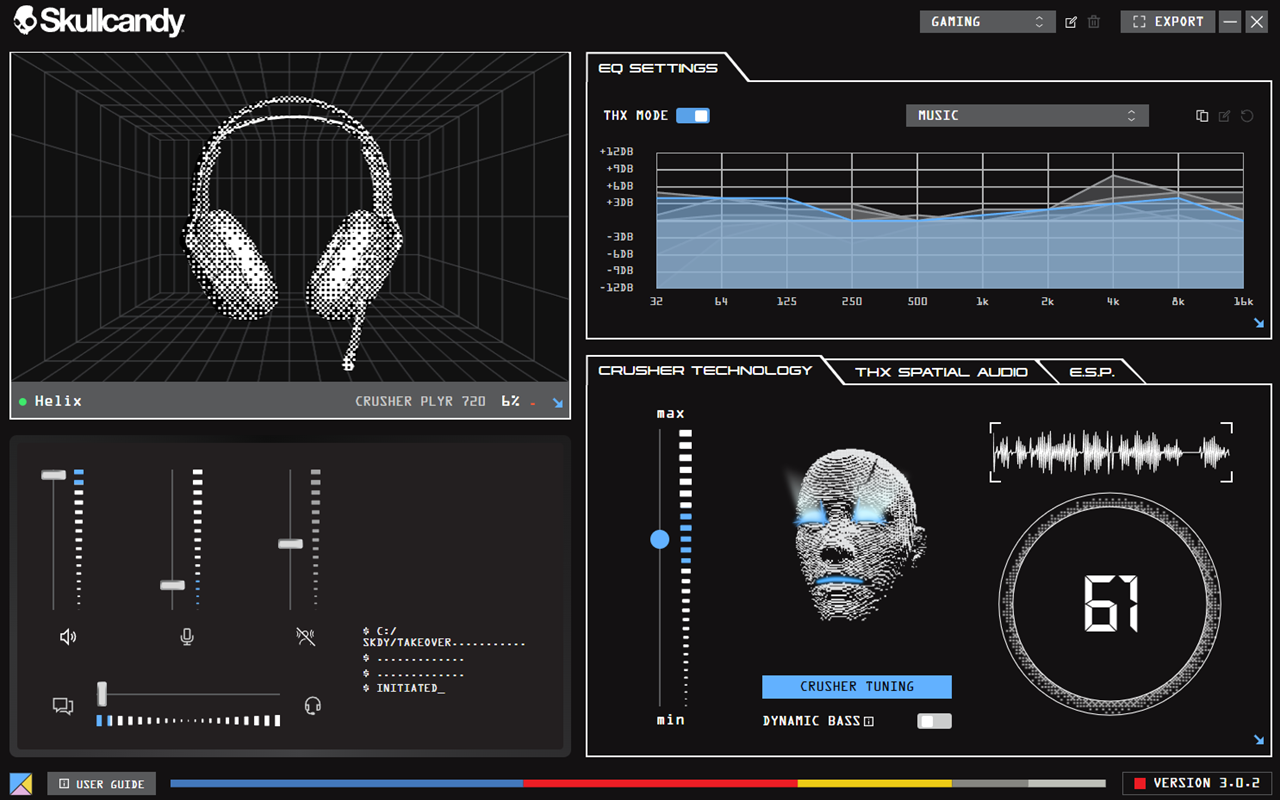
Task: Click the speaker volume icon
Action: coord(68,637)
